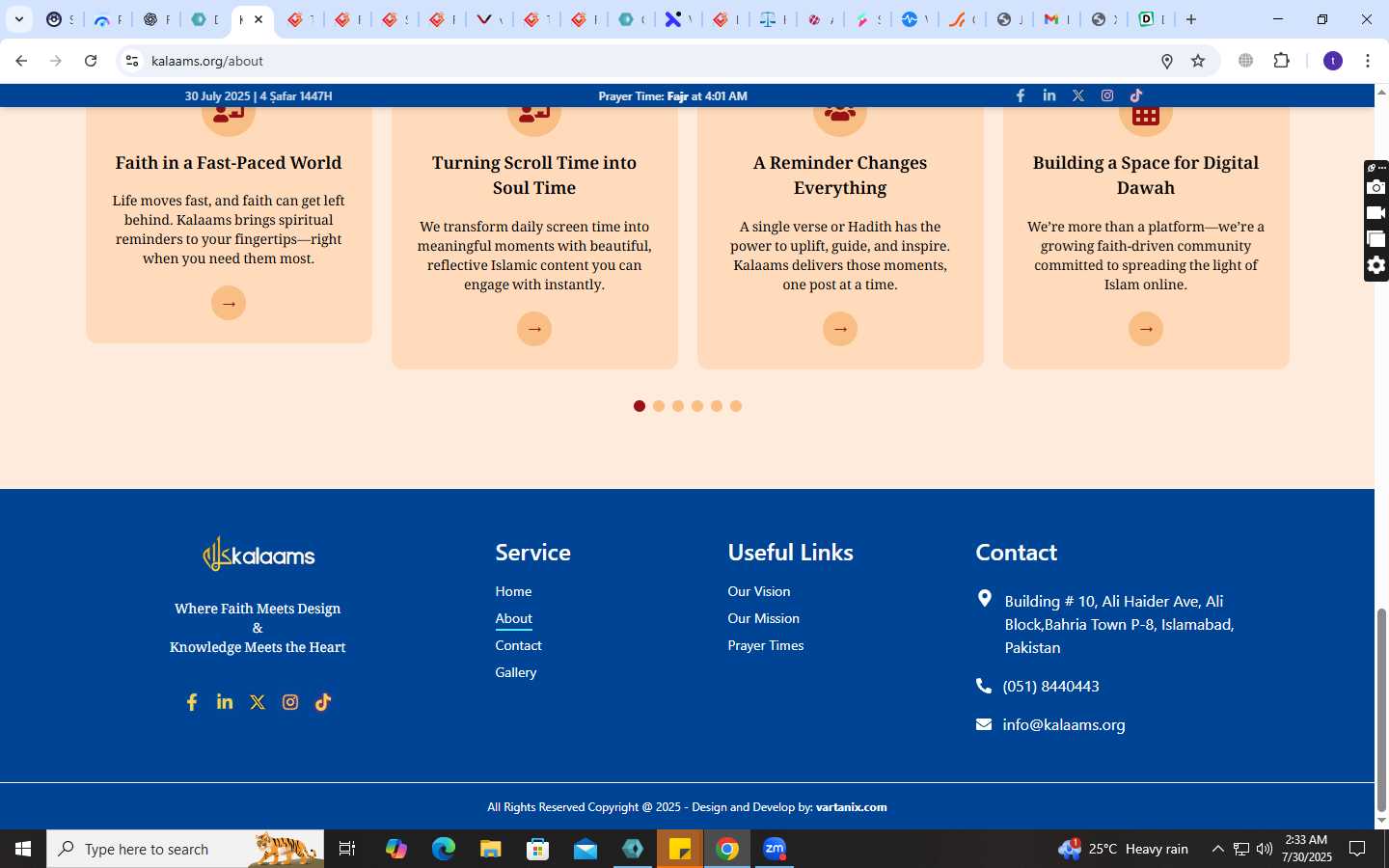Open the Gallery link in the footer
Viewport: 1389px width, 868px height.
515,672
